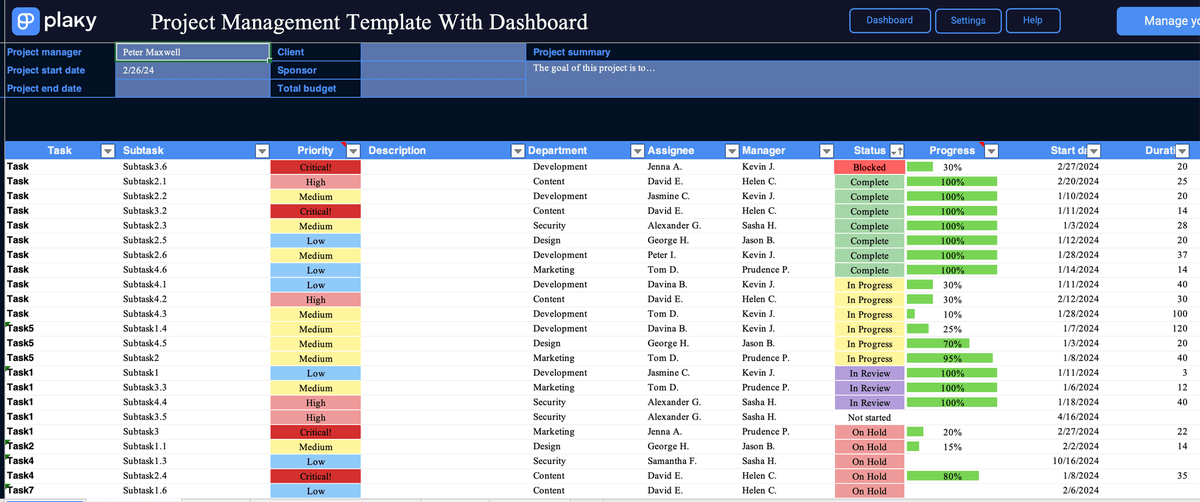Viewport: 1200px width, 502px height.
Task: Open the Description column filter dropdown
Action: [518, 151]
